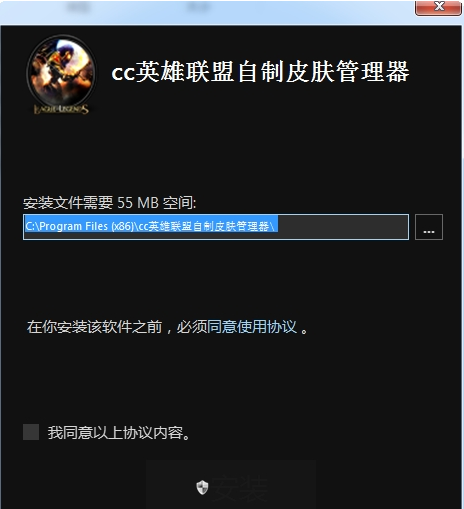Click the cc英雄联盟自制皮肤管理器 folder name in path
The height and width of the screenshot is (509, 464).
(x=204, y=226)
